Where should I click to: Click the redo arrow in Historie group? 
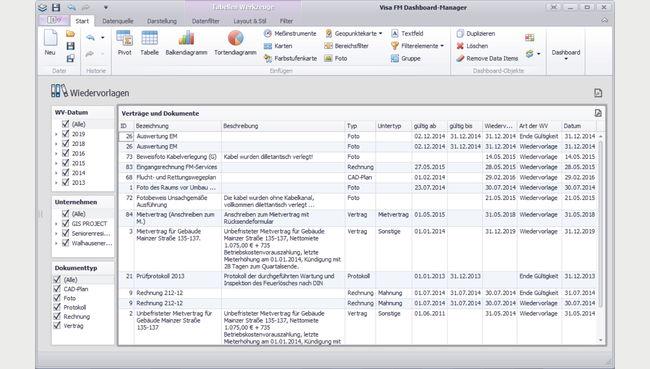[90, 54]
